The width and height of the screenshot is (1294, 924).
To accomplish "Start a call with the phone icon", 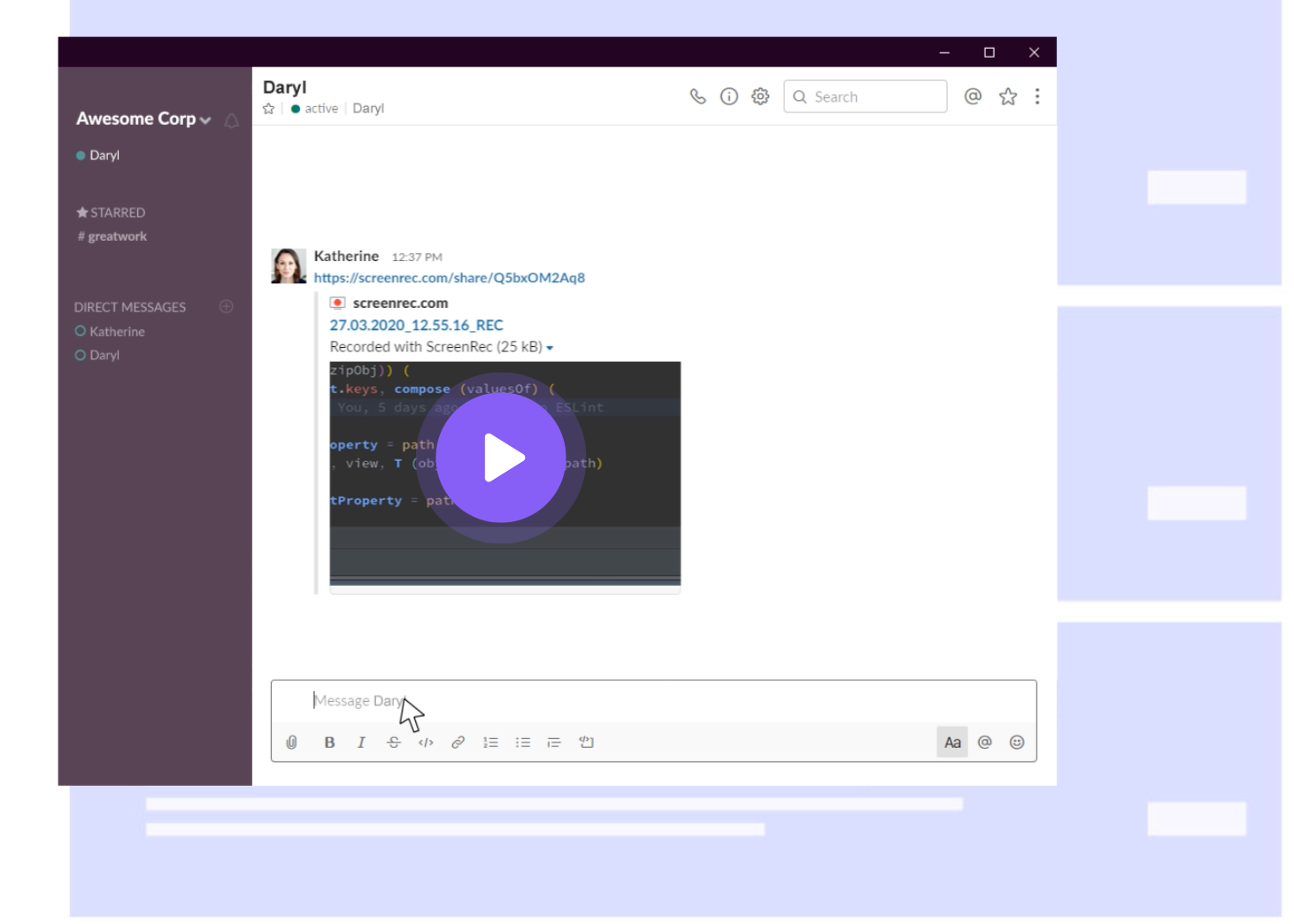I will point(697,96).
